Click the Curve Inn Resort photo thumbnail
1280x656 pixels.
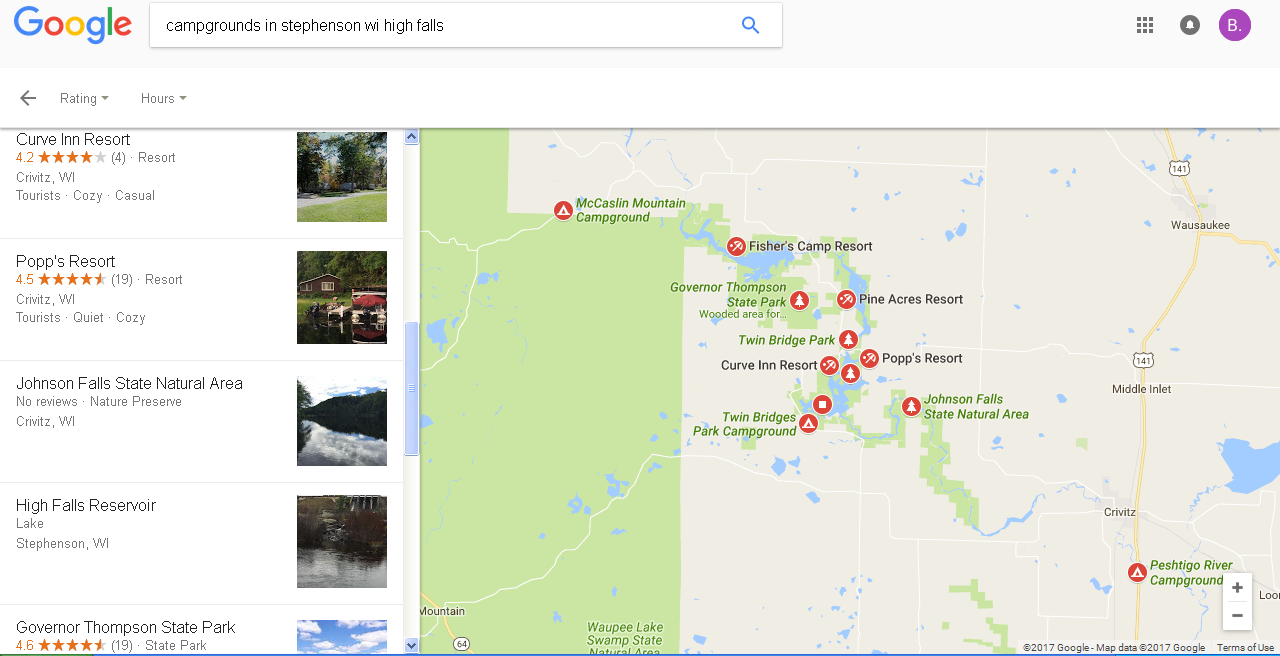click(x=342, y=176)
